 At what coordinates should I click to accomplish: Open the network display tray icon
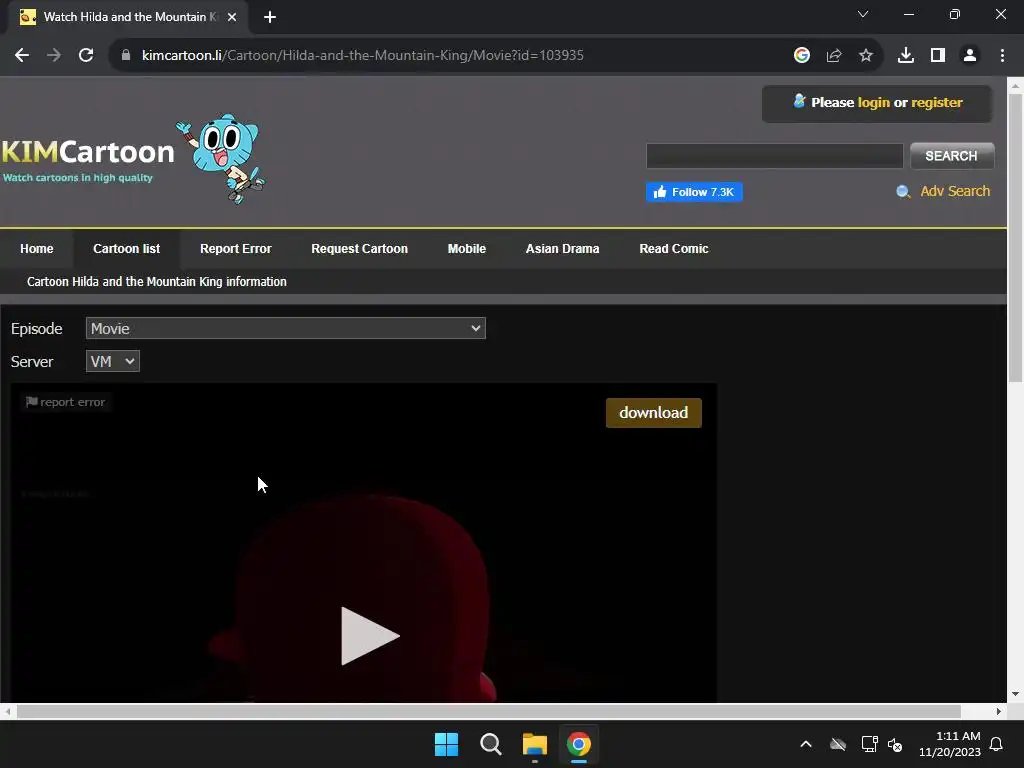pyautogui.click(x=869, y=744)
